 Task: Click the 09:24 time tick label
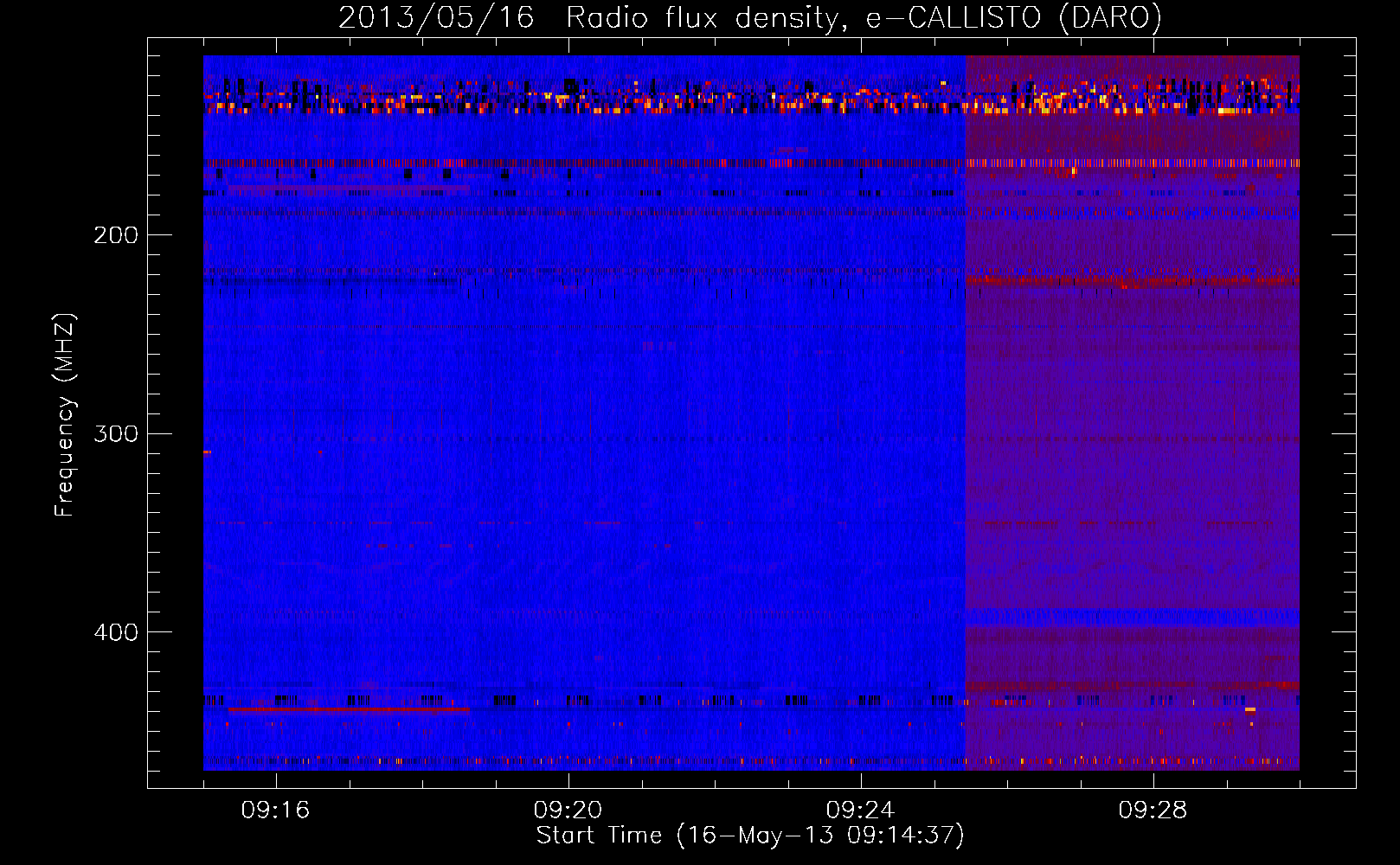point(860,811)
